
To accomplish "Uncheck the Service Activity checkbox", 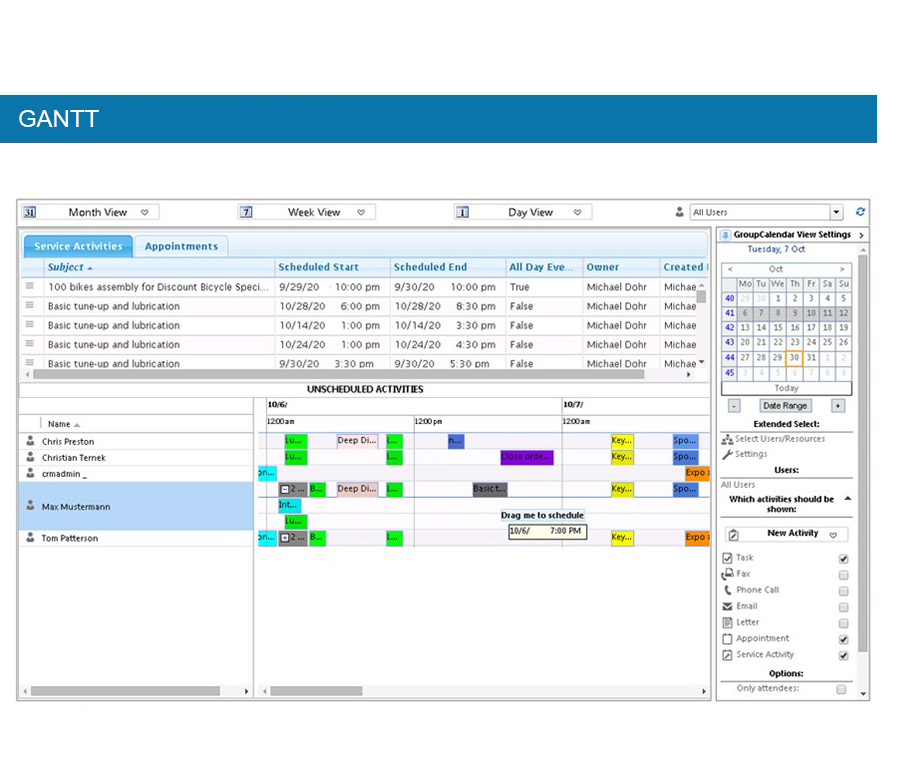I will (843, 656).
